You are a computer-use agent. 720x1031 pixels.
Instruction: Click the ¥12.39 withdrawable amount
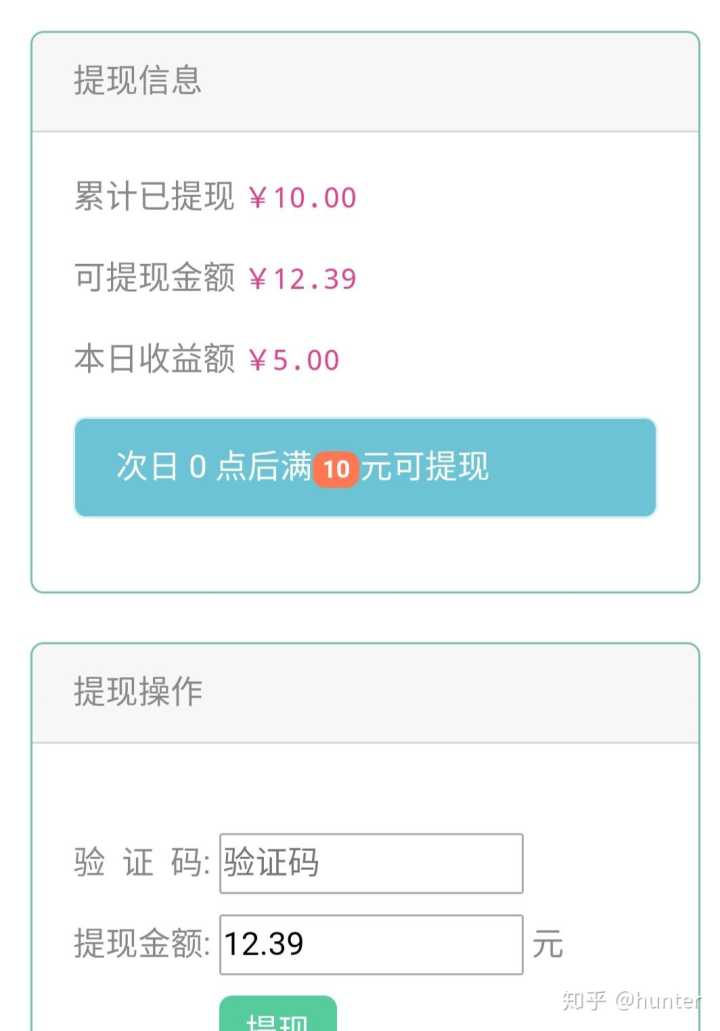[x=302, y=279]
